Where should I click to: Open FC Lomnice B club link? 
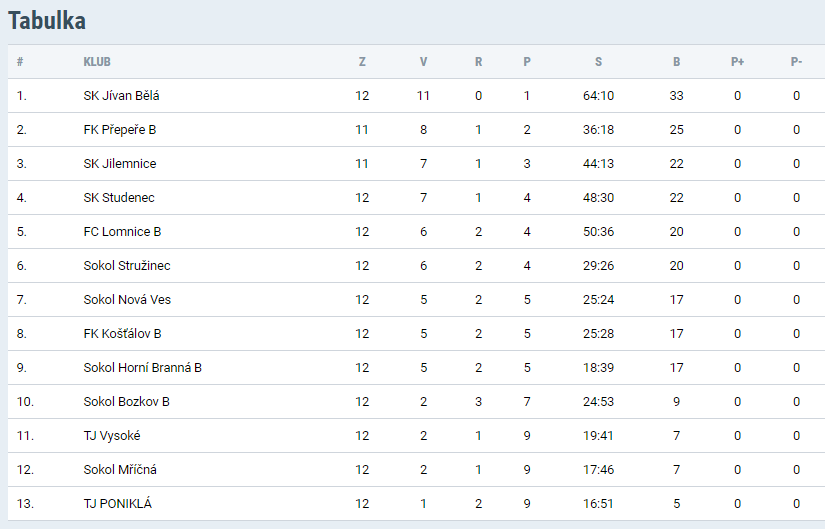coord(122,232)
